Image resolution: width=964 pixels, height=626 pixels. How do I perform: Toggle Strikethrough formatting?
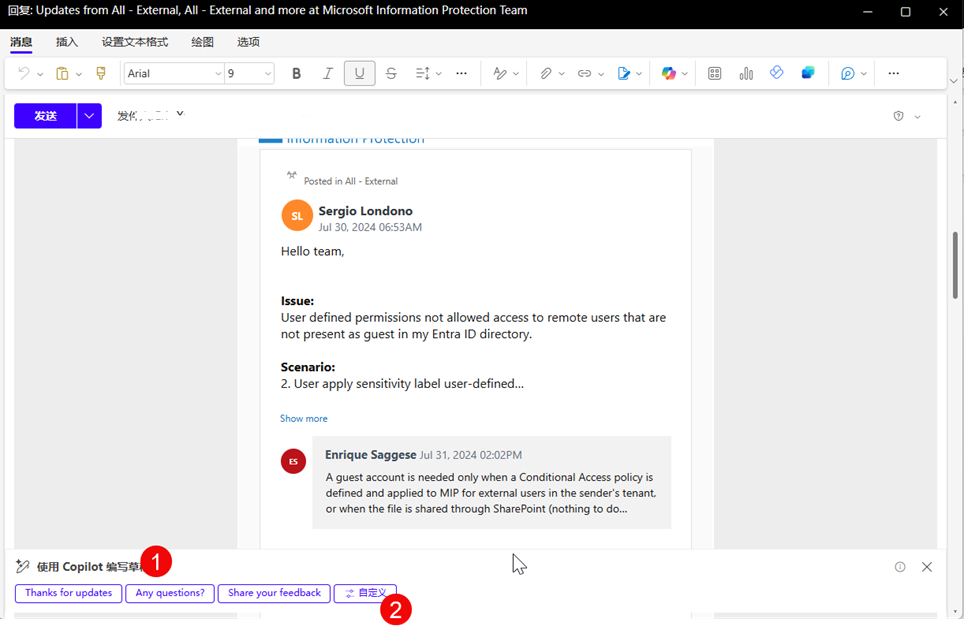[391, 74]
